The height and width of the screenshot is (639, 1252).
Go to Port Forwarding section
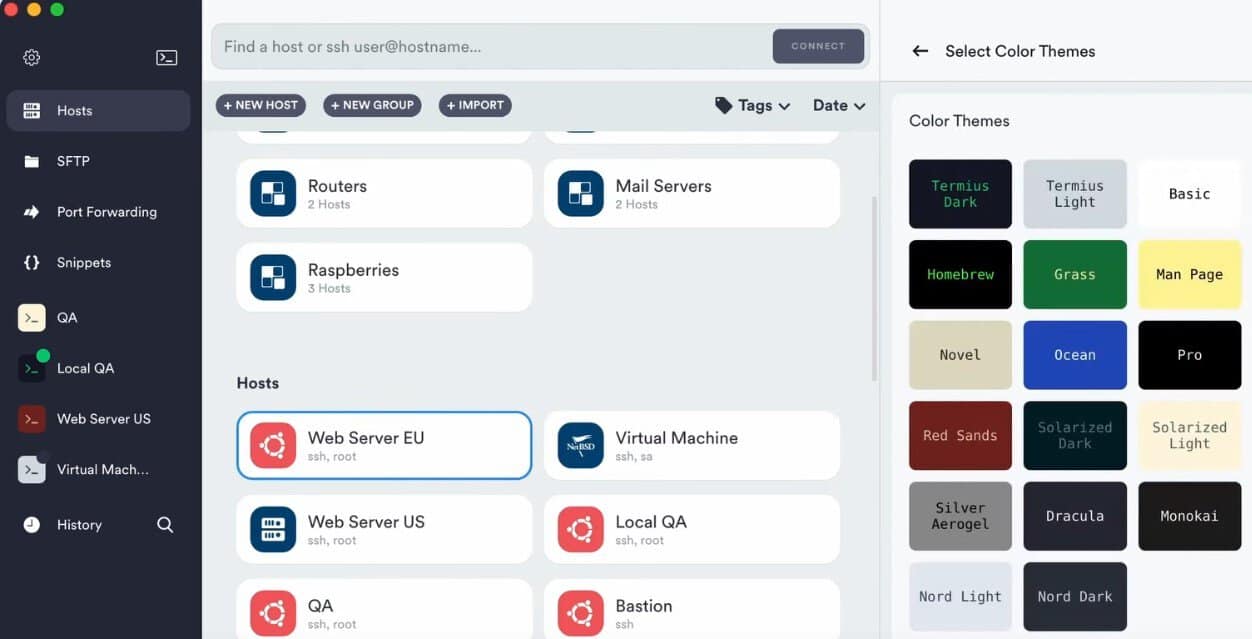[106, 212]
